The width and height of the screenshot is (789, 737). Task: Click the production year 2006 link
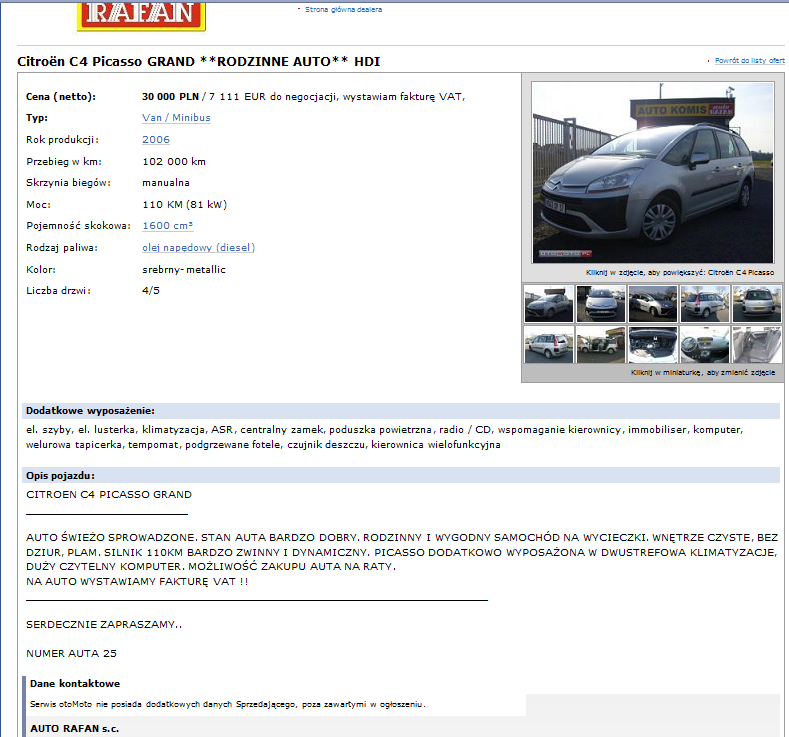(156, 139)
